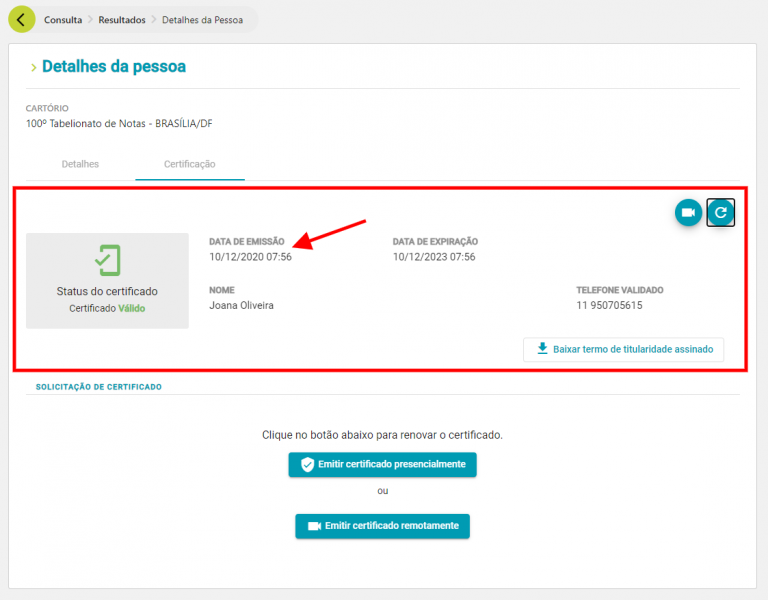
Task: Download the signed term via Baixar termo button
Action: (623, 349)
